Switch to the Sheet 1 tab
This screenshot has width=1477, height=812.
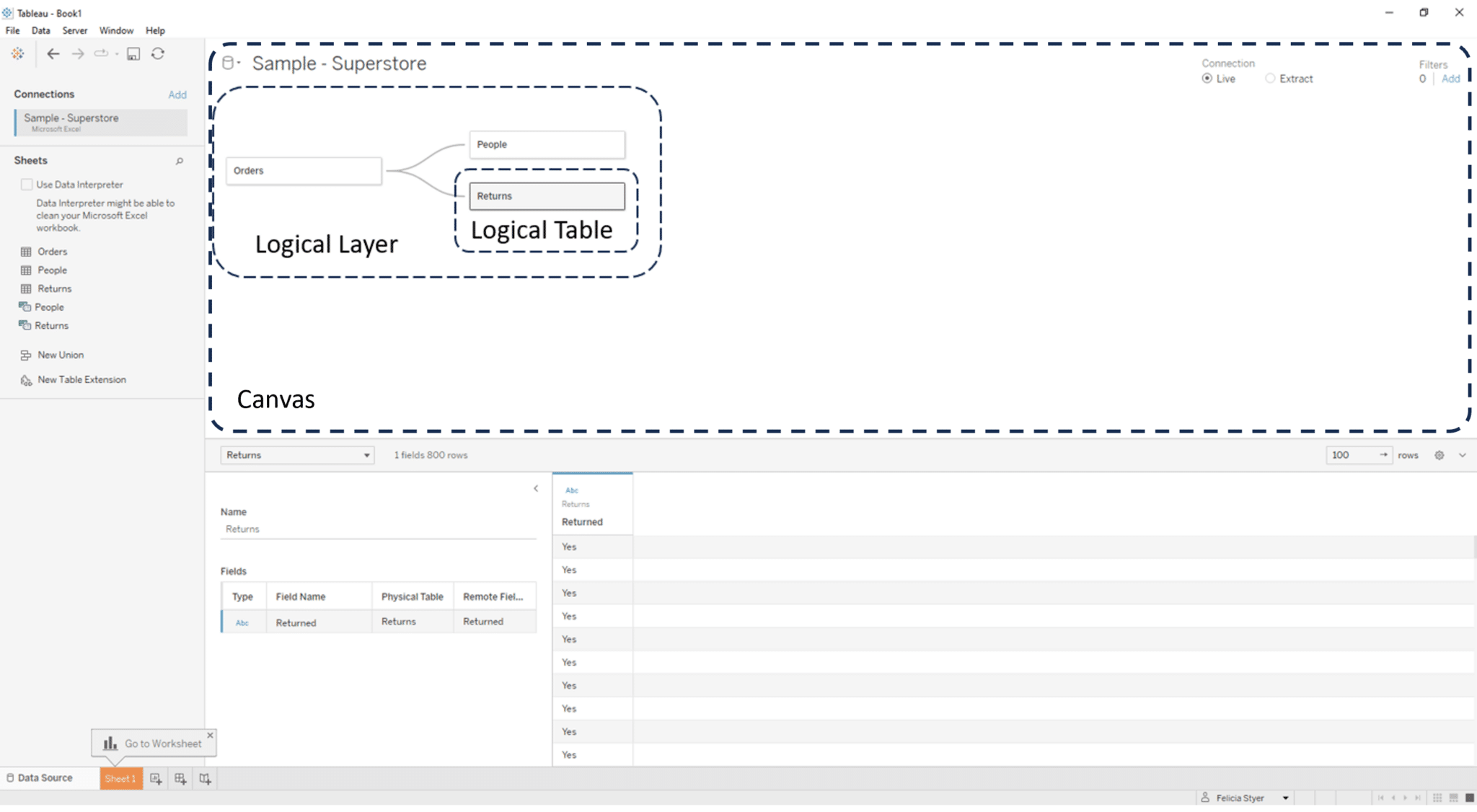pyautogui.click(x=120, y=778)
